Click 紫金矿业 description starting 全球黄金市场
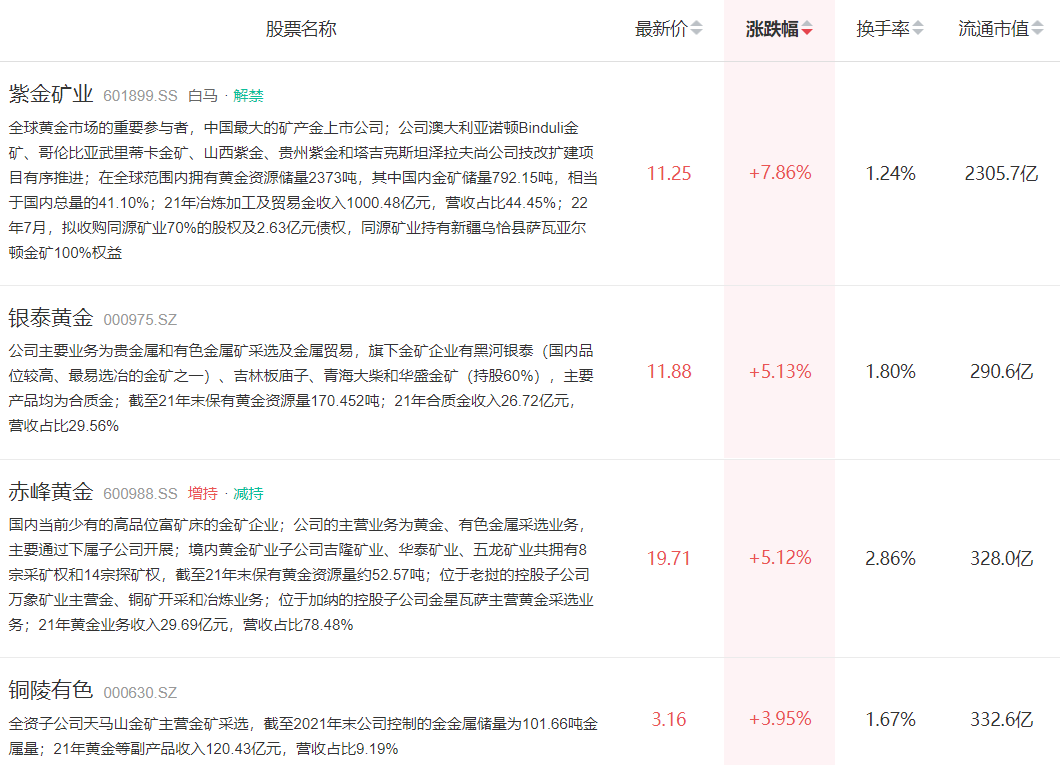 tap(303, 190)
